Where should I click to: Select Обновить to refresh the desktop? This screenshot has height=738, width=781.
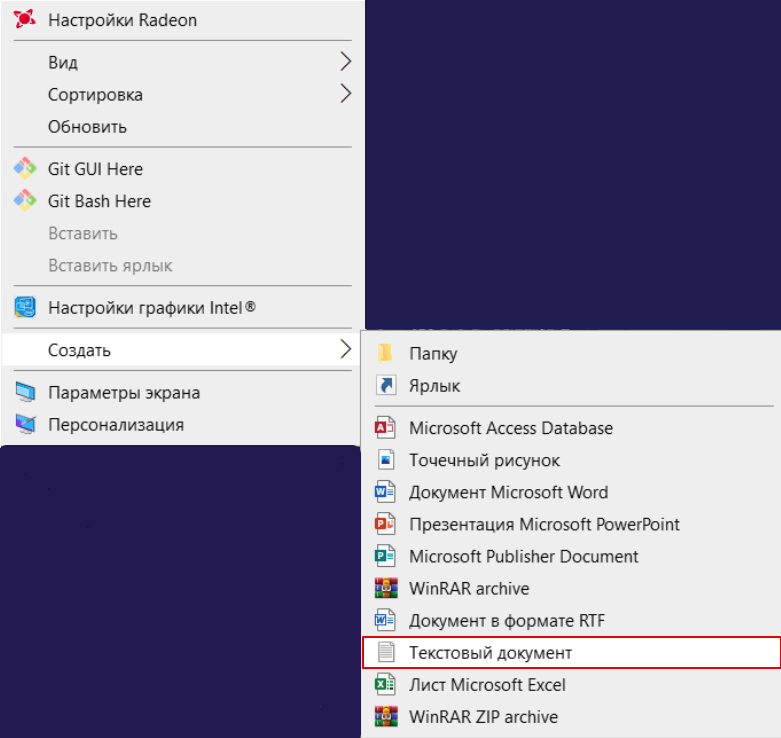181,126
